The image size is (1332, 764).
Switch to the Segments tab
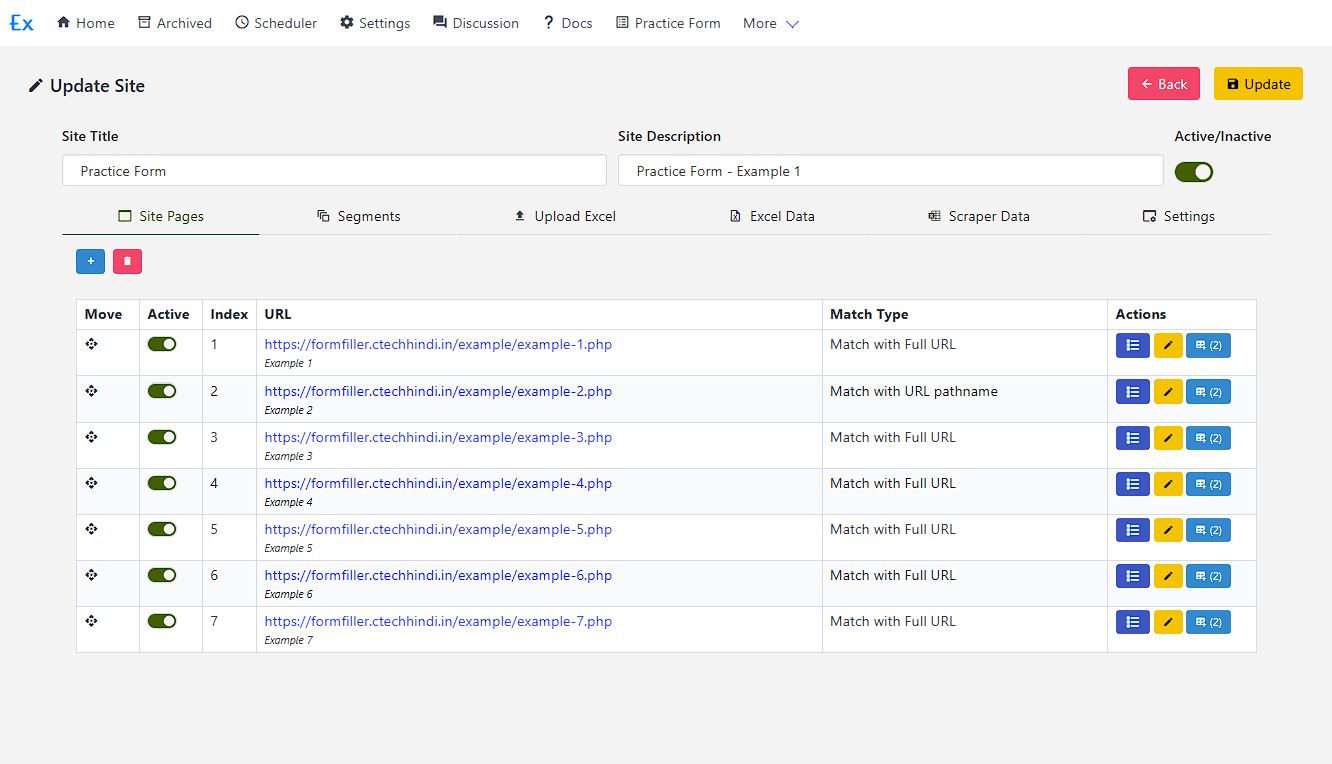click(358, 216)
